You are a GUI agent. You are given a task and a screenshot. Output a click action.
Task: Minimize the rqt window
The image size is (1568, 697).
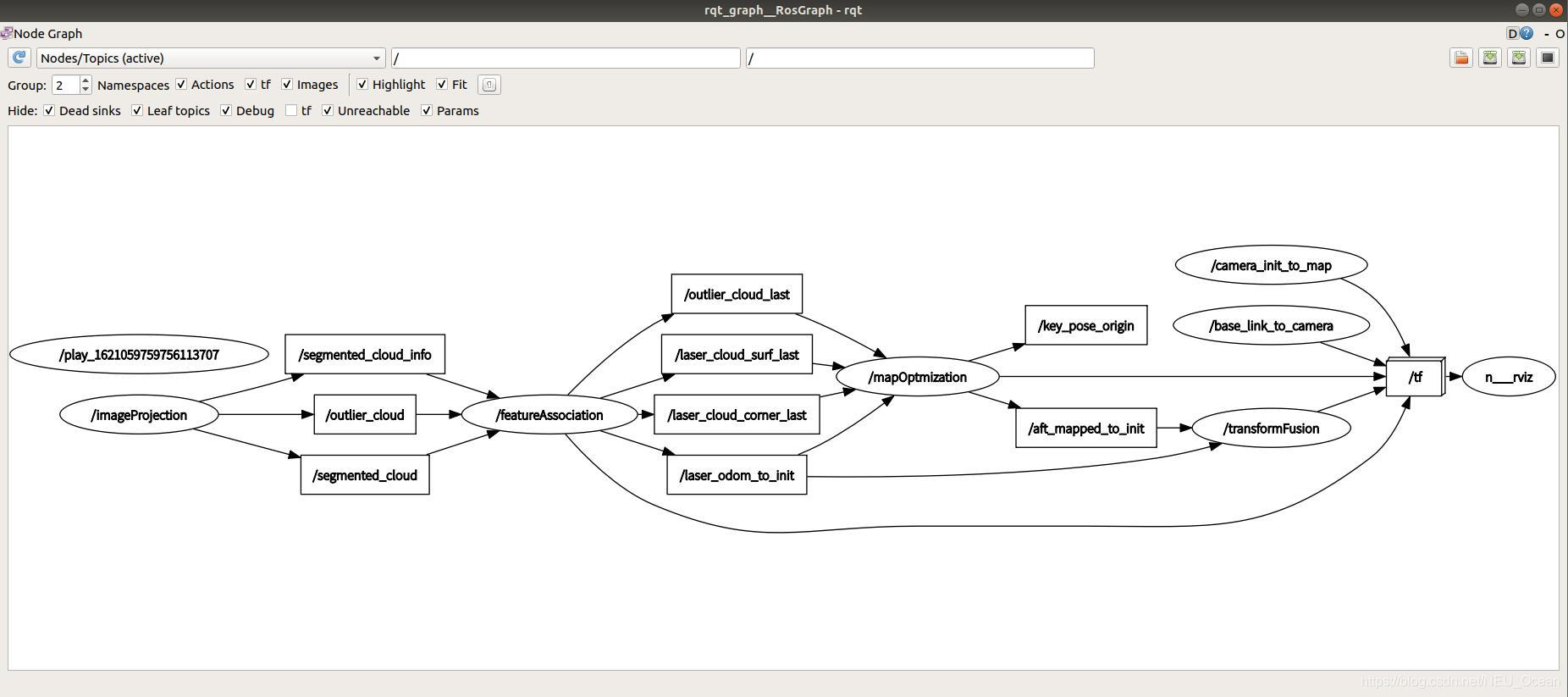coord(1521,9)
